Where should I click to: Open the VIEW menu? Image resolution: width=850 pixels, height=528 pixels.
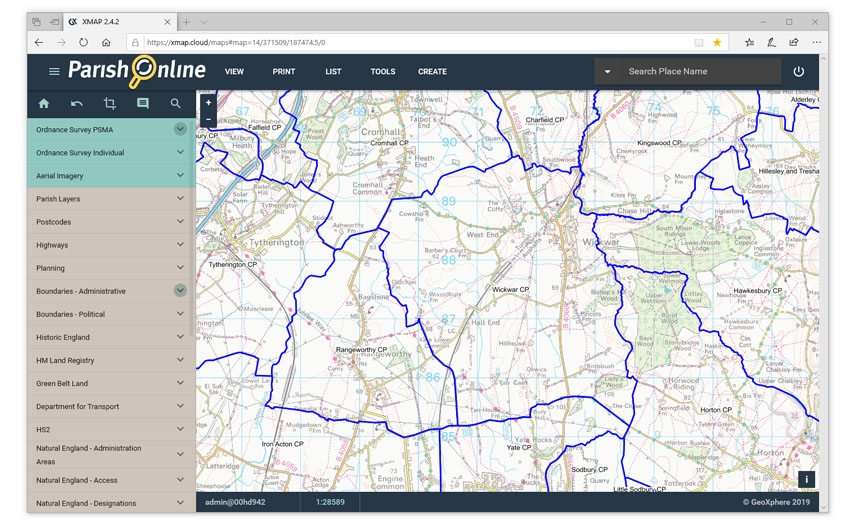pos(234,72)
